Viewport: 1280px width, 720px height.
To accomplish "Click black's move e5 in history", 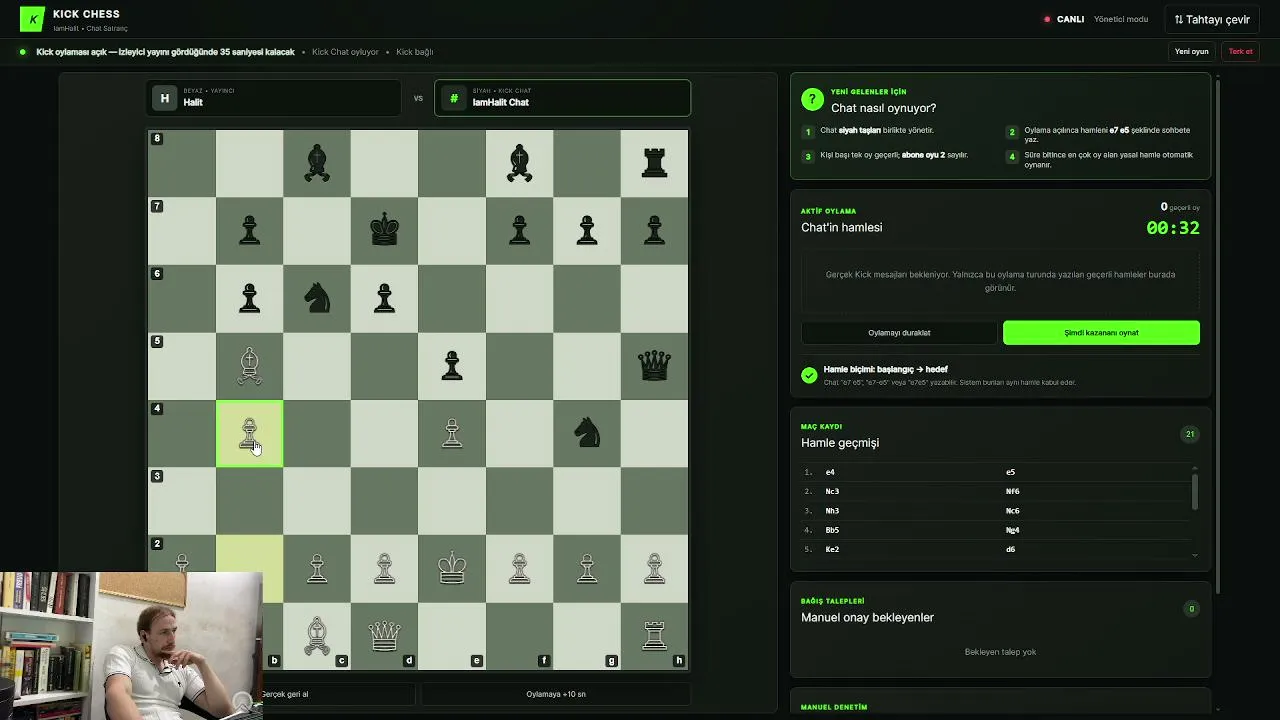I will [x=1010, y=472].
